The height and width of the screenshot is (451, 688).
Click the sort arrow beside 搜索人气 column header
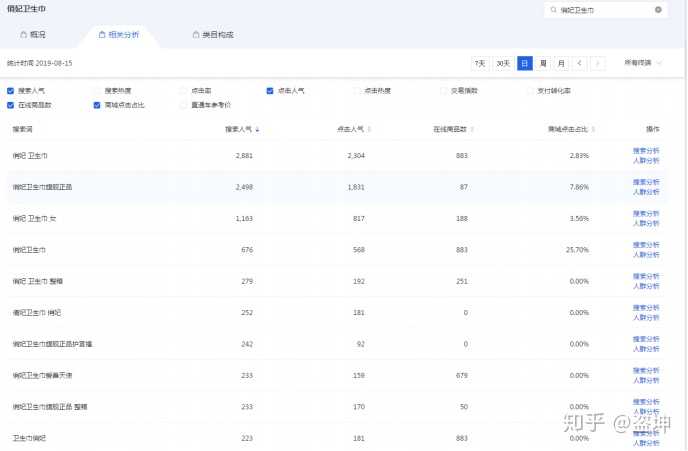(258, 129)
